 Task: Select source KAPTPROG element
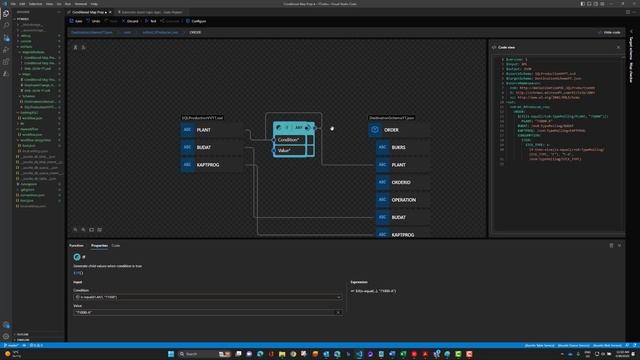tap(211, 165)
